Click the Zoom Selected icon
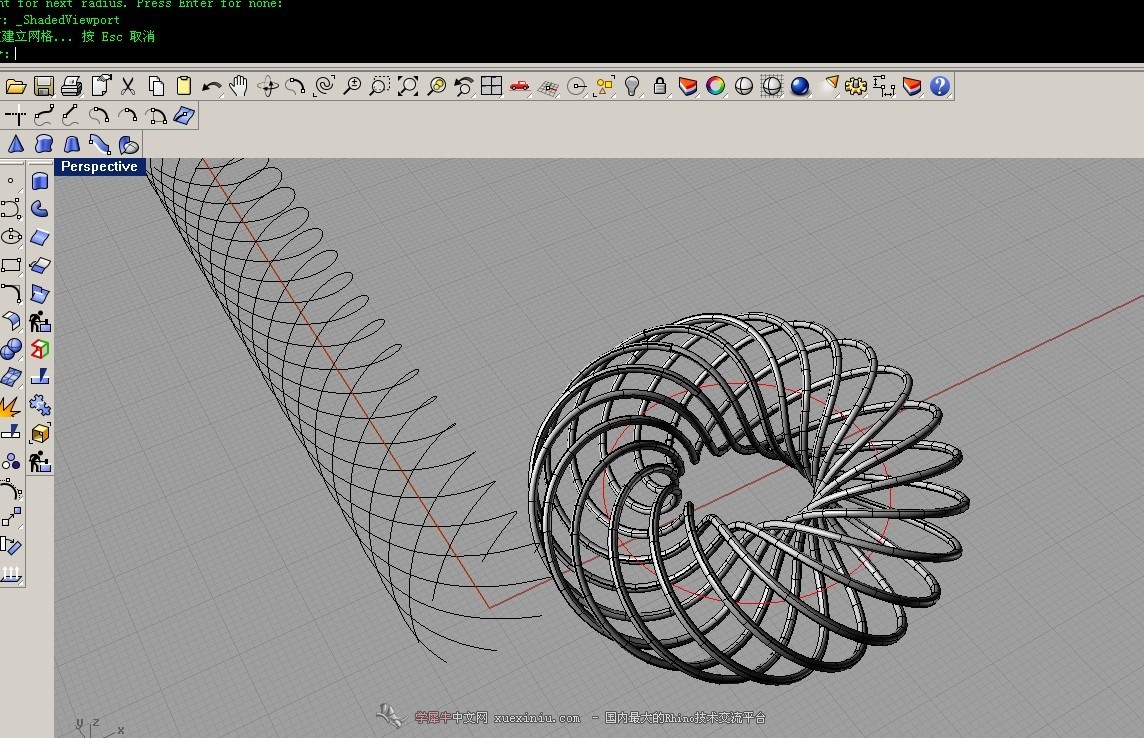The image size is (1144, 738). click(x=436, y=87)
